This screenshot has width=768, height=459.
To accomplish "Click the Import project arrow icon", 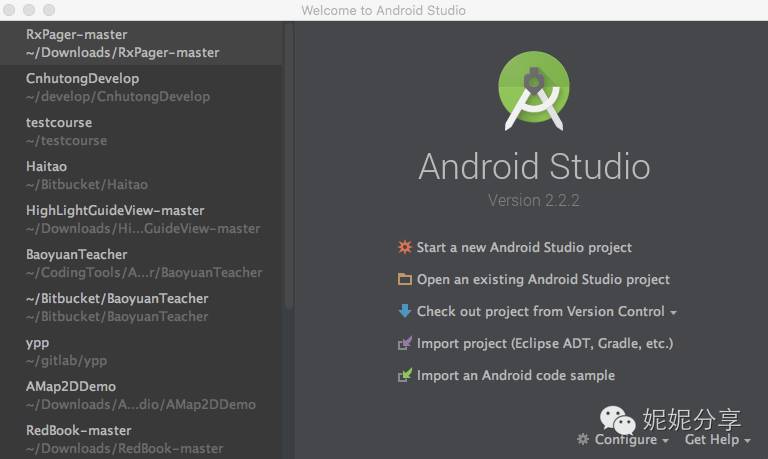I will [405, 343].
